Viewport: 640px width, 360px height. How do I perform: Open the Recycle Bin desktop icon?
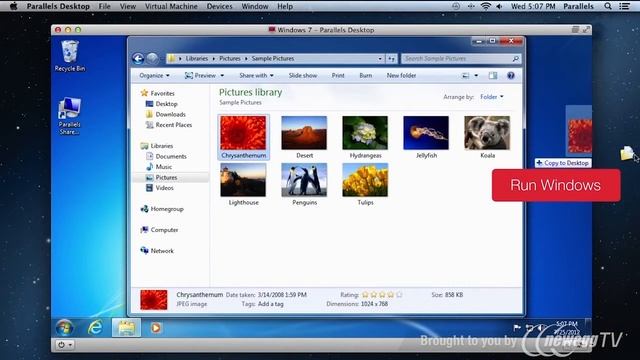[x=70, y=56]
